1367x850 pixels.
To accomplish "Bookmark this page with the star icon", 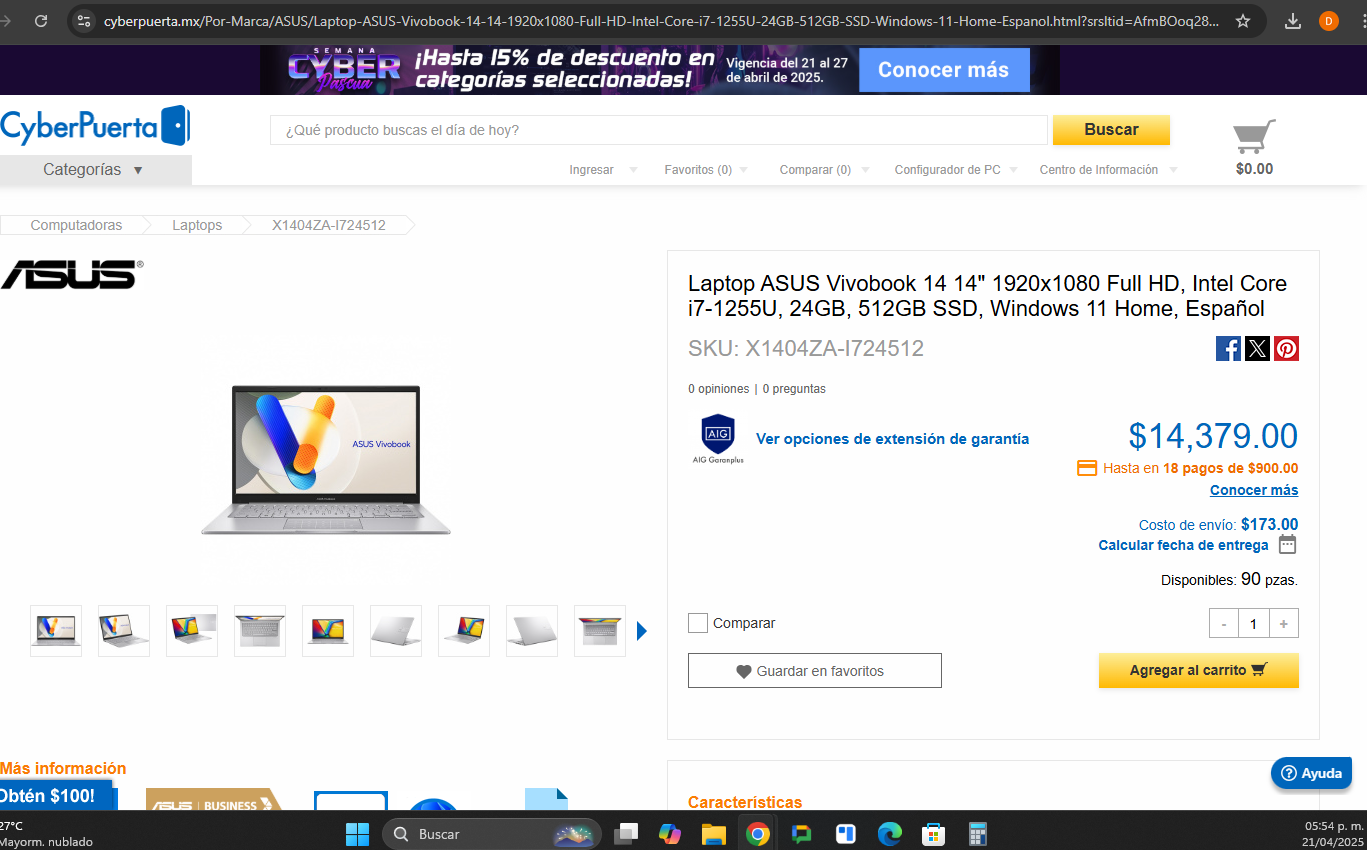I will coord(1243,20).
